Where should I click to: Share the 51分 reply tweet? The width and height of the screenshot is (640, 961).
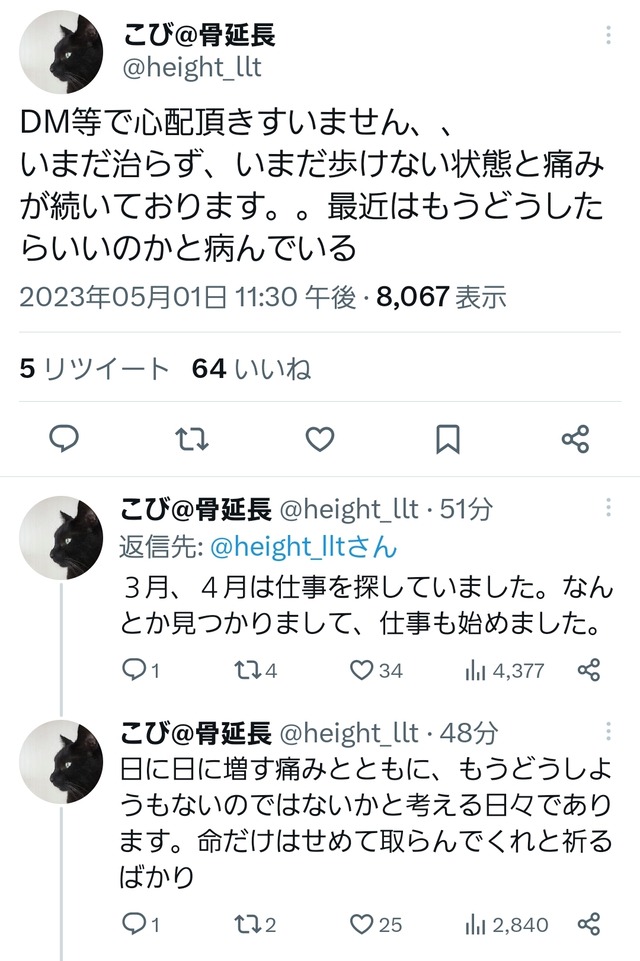click(x=590, y=671)
